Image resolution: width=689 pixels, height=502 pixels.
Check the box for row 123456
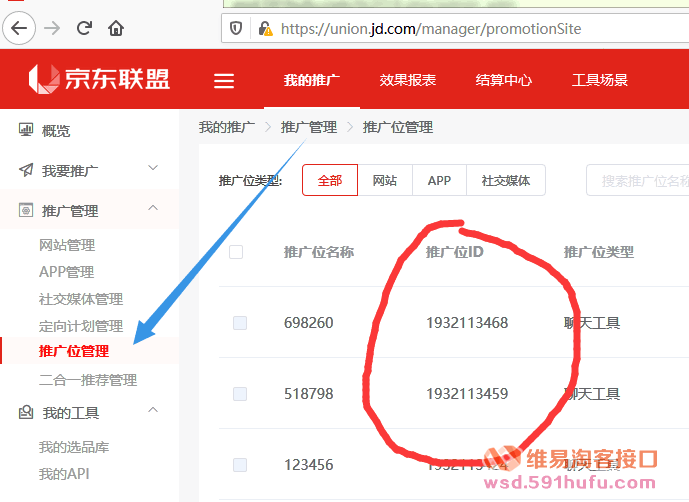tap(240, 465)
